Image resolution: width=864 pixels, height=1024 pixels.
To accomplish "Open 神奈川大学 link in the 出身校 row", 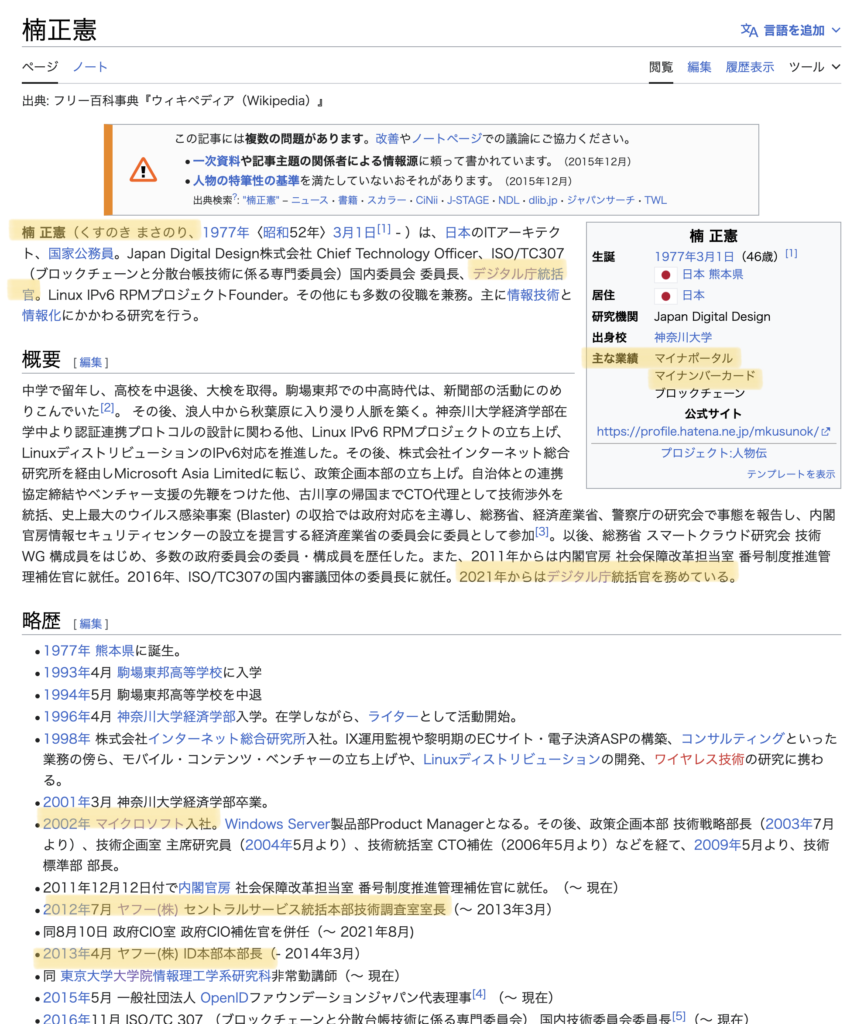I will tap(683, 337).
